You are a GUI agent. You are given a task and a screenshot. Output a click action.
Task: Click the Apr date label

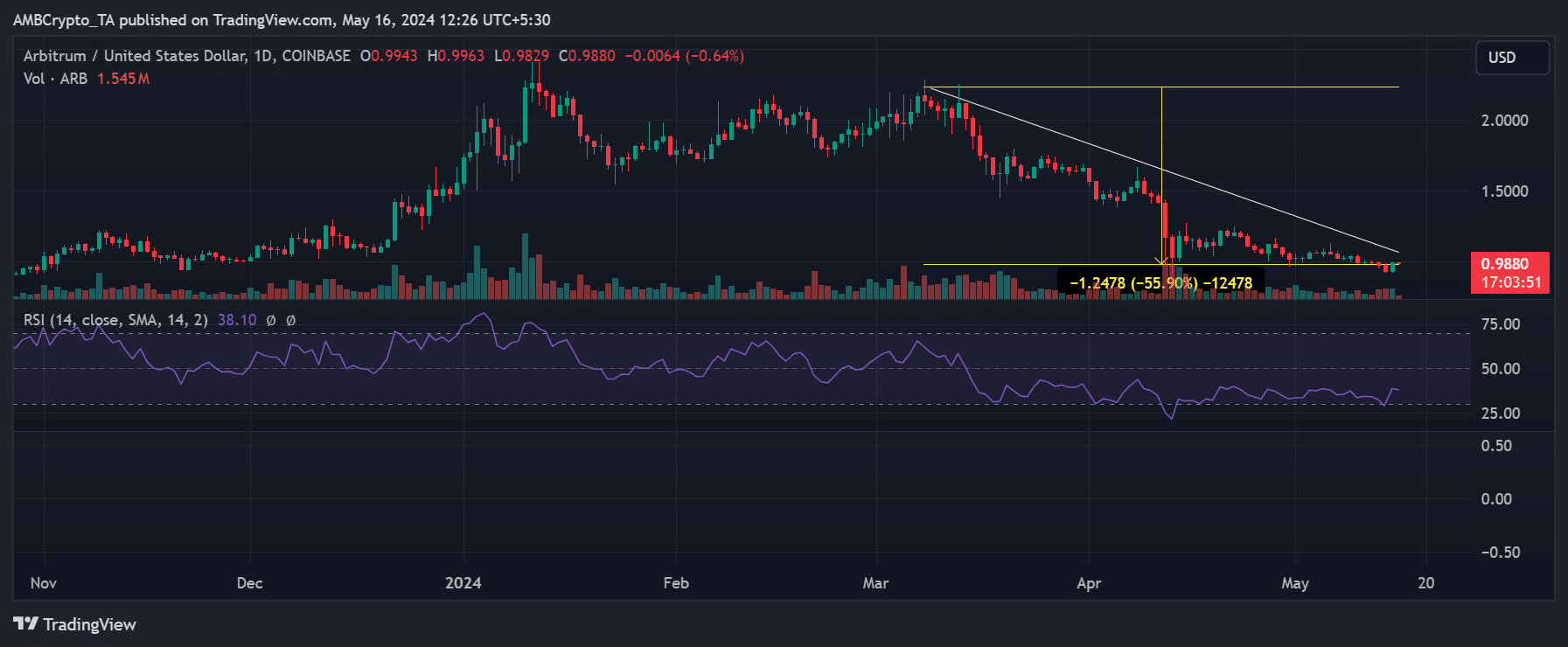pos(1089,583)
